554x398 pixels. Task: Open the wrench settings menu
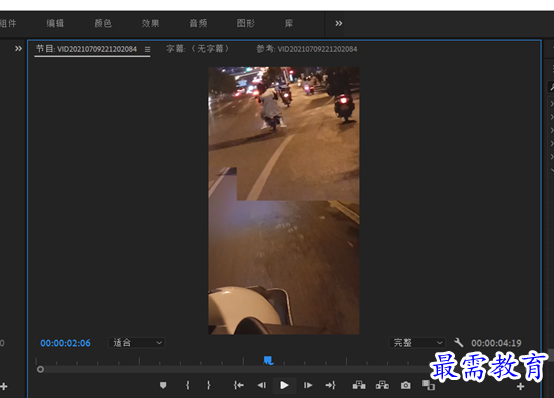click(458, 342)
